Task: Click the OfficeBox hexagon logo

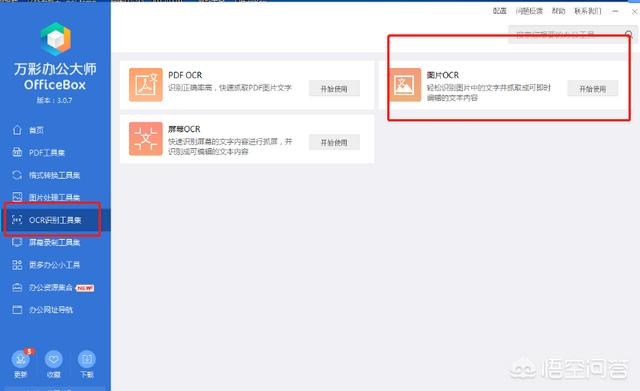Action: [56, 39]
